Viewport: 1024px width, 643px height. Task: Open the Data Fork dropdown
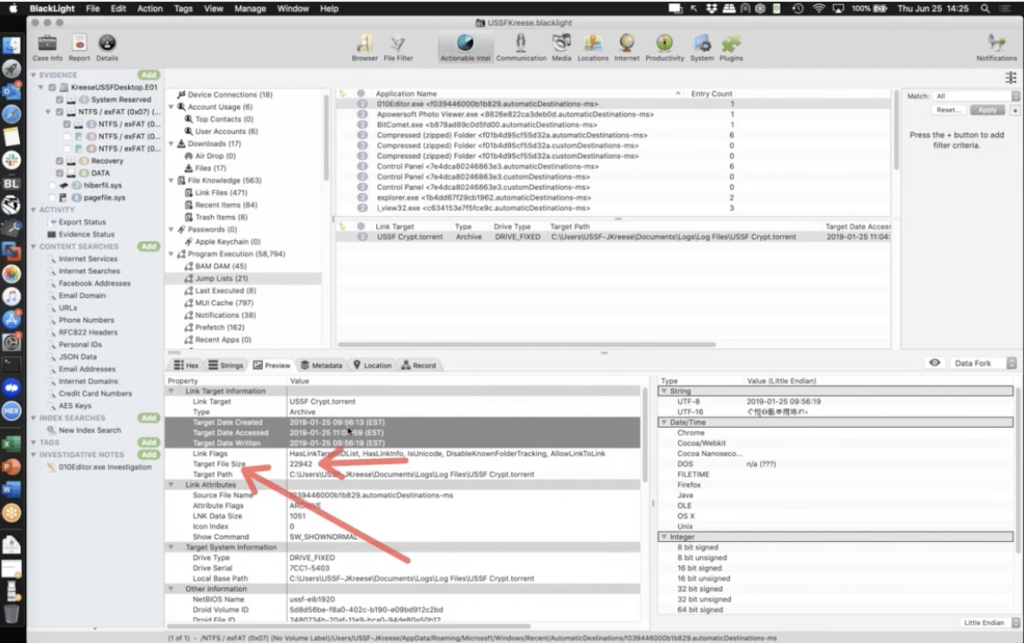[982, 363]
